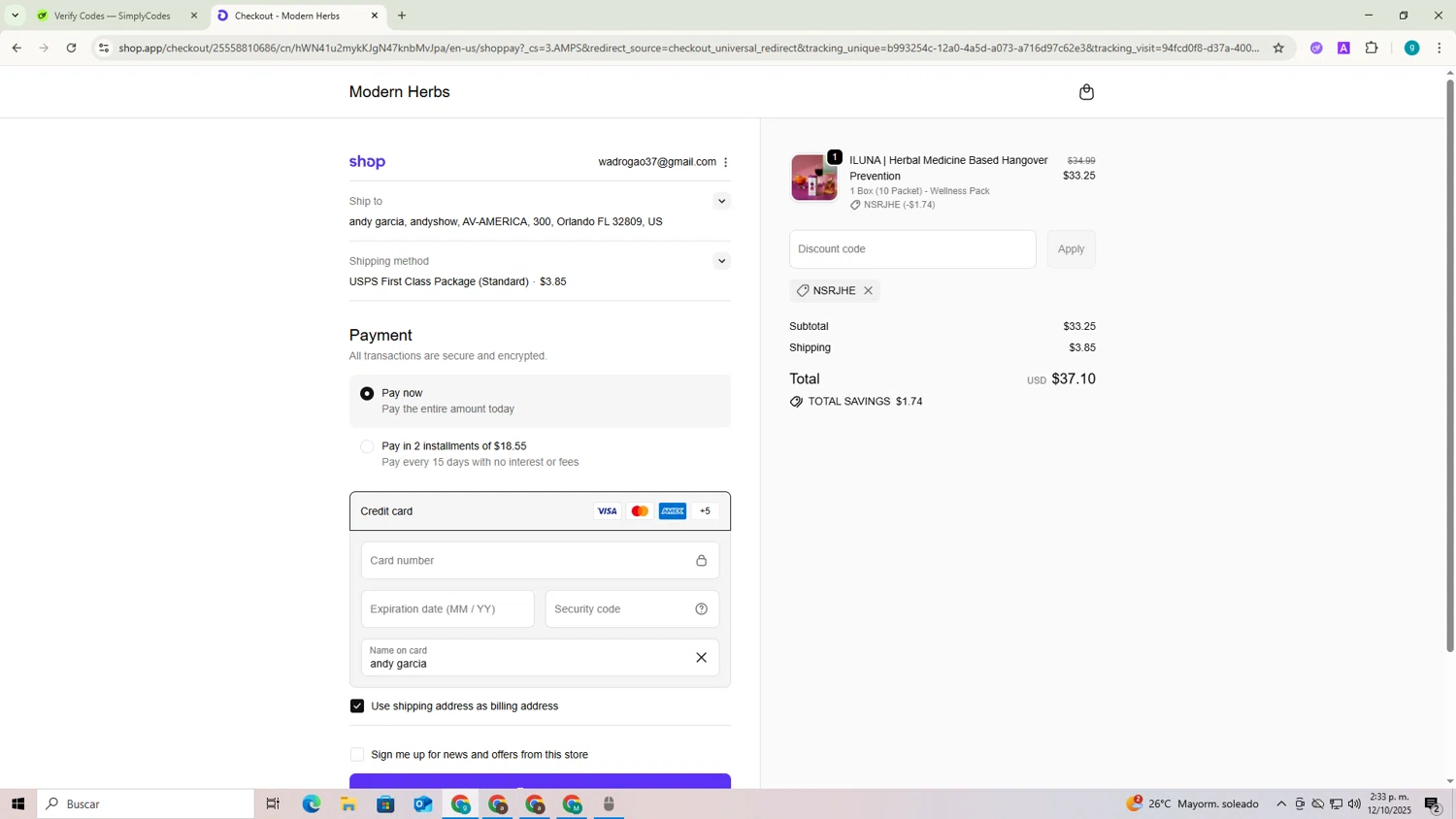Click the Mastercard logo
This screenshot has height=819, width=1456.
[x=640, y=511]
